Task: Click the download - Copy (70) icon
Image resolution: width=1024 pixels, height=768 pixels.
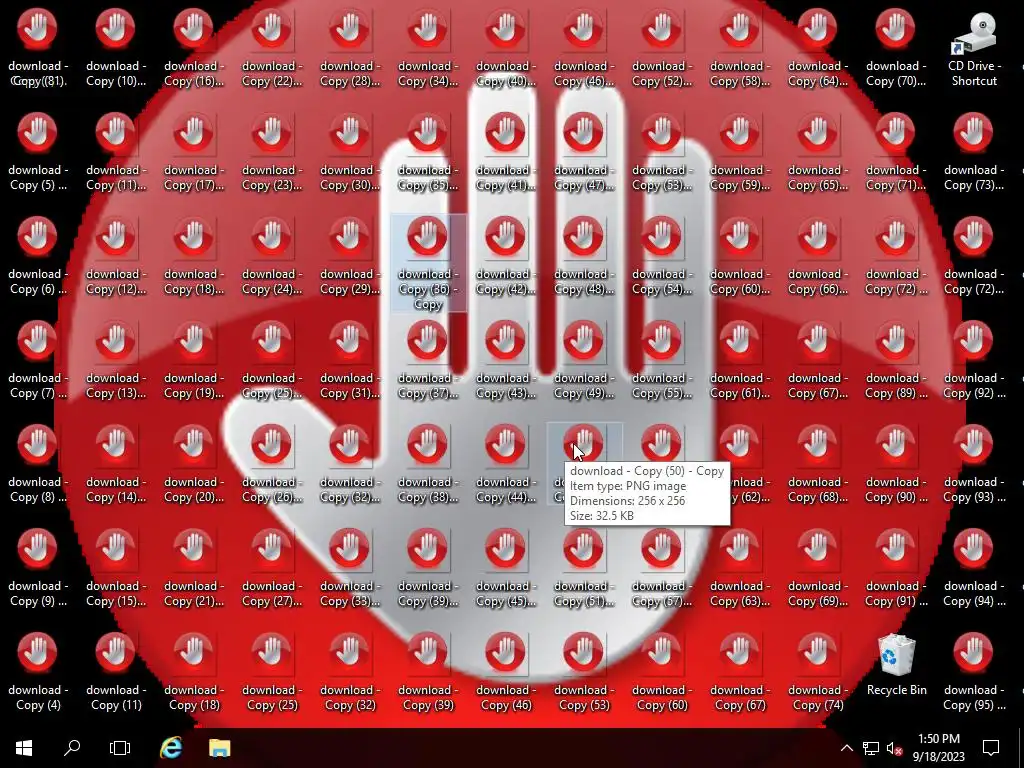Action: coord(895,50)
